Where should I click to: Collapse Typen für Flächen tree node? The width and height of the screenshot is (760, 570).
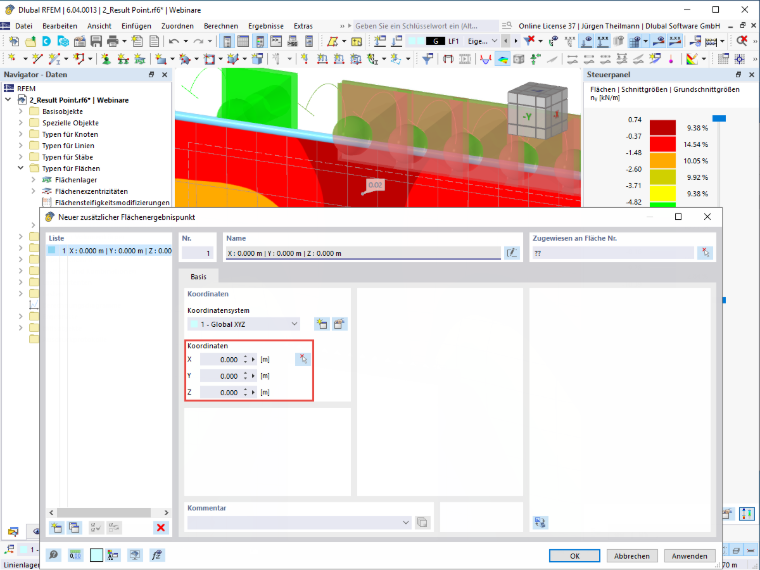20,168
